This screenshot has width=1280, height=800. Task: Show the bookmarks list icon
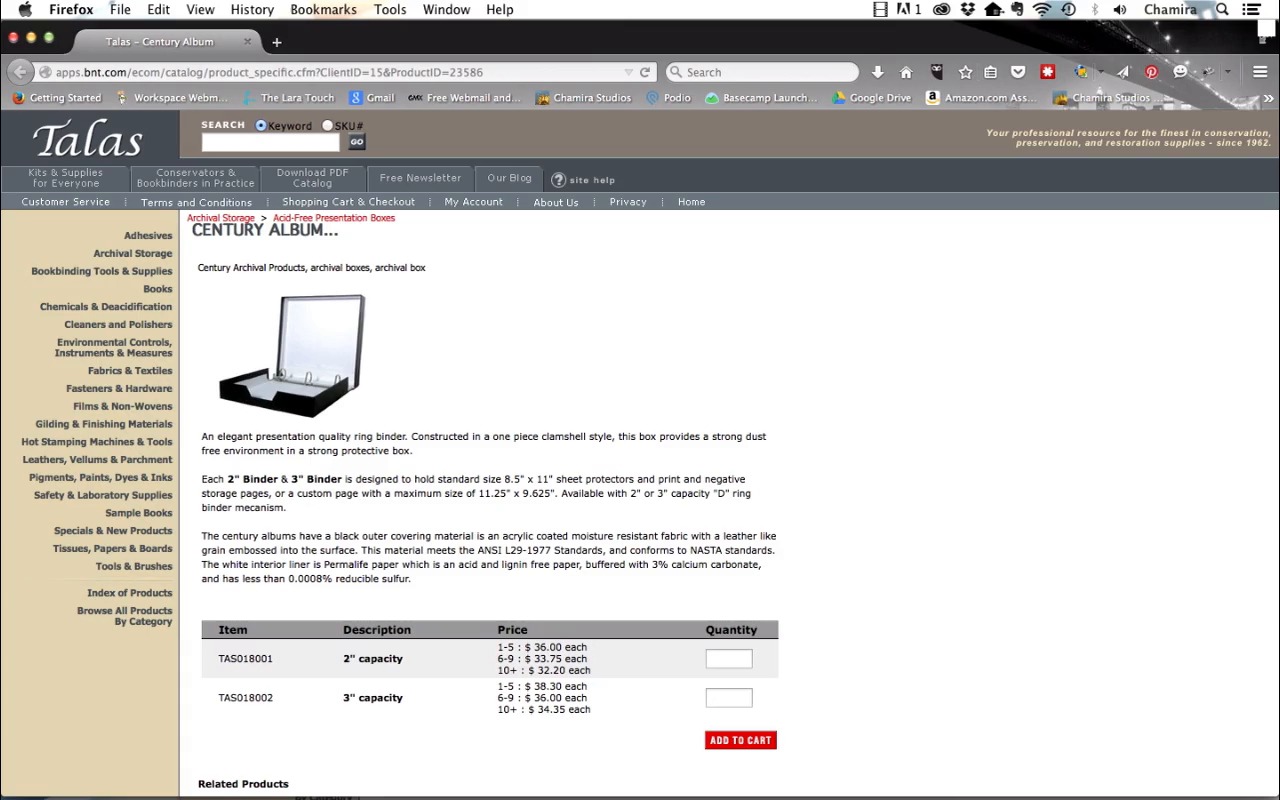coord(990,72)
